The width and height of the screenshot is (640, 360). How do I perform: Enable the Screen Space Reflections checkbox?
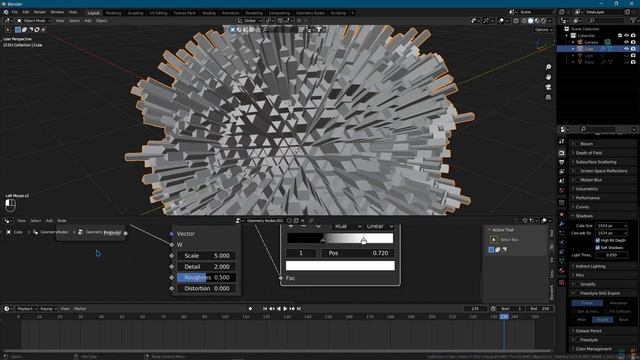tap(578, 171)
